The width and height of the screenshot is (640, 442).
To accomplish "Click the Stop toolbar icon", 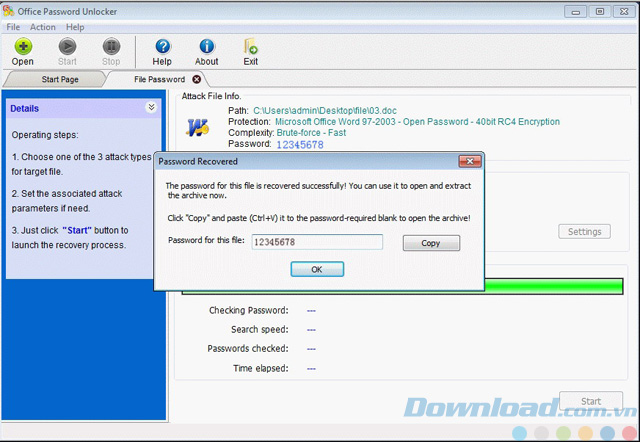I will coord(111,47).
